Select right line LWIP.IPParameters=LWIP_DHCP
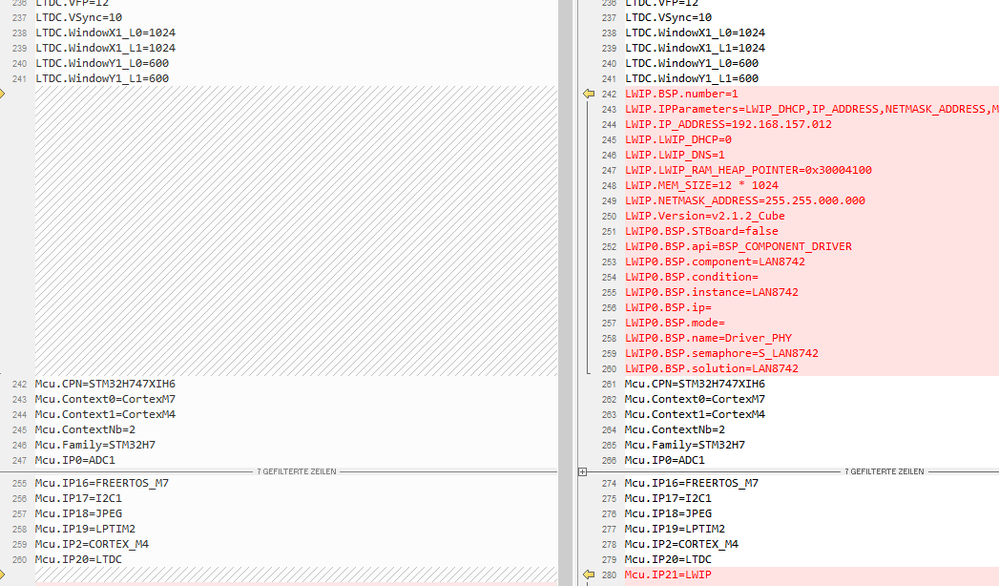Image resolution: width=999 pixels, height=586 pixels. 812,109
